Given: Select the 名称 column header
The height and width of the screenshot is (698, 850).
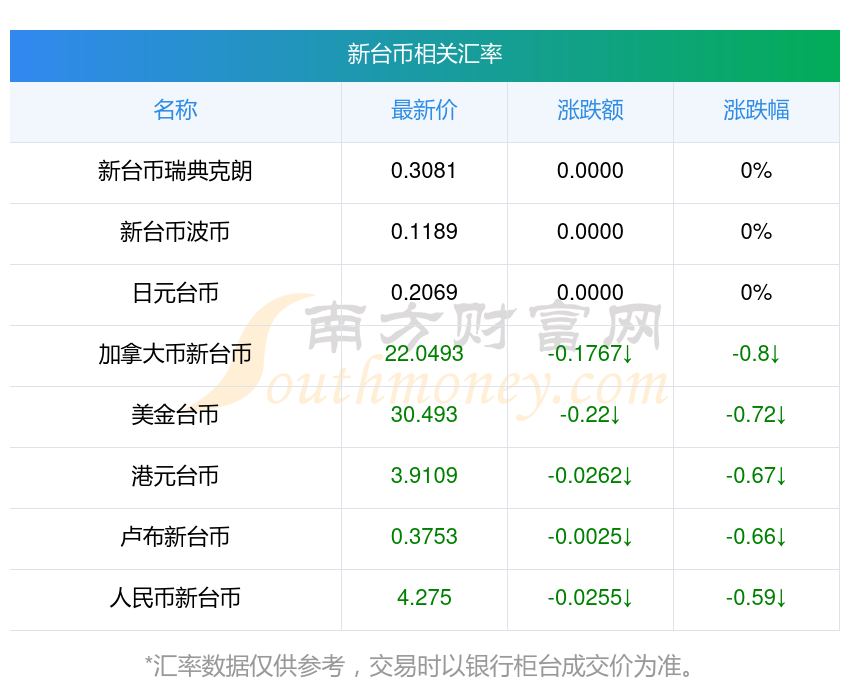Looking at the screenshot, I should coord(175,110).
